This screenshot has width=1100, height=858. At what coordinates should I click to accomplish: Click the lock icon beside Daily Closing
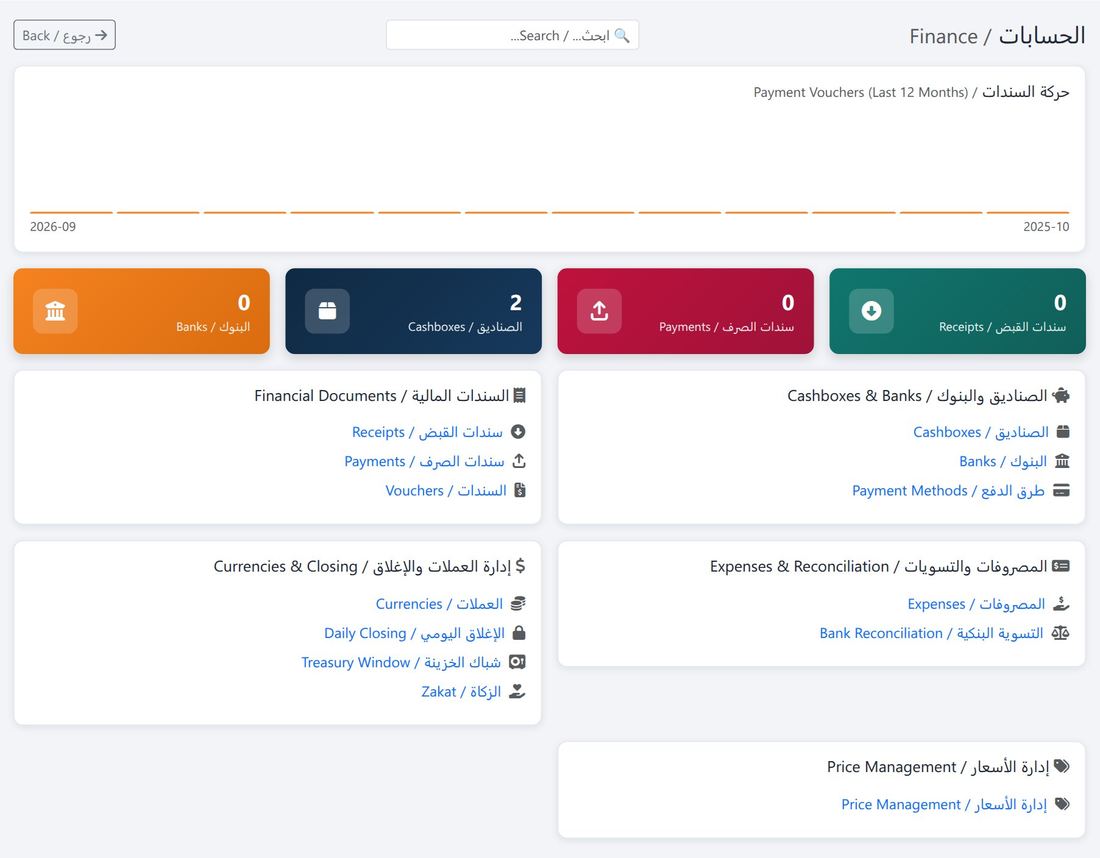coord(519,633)
